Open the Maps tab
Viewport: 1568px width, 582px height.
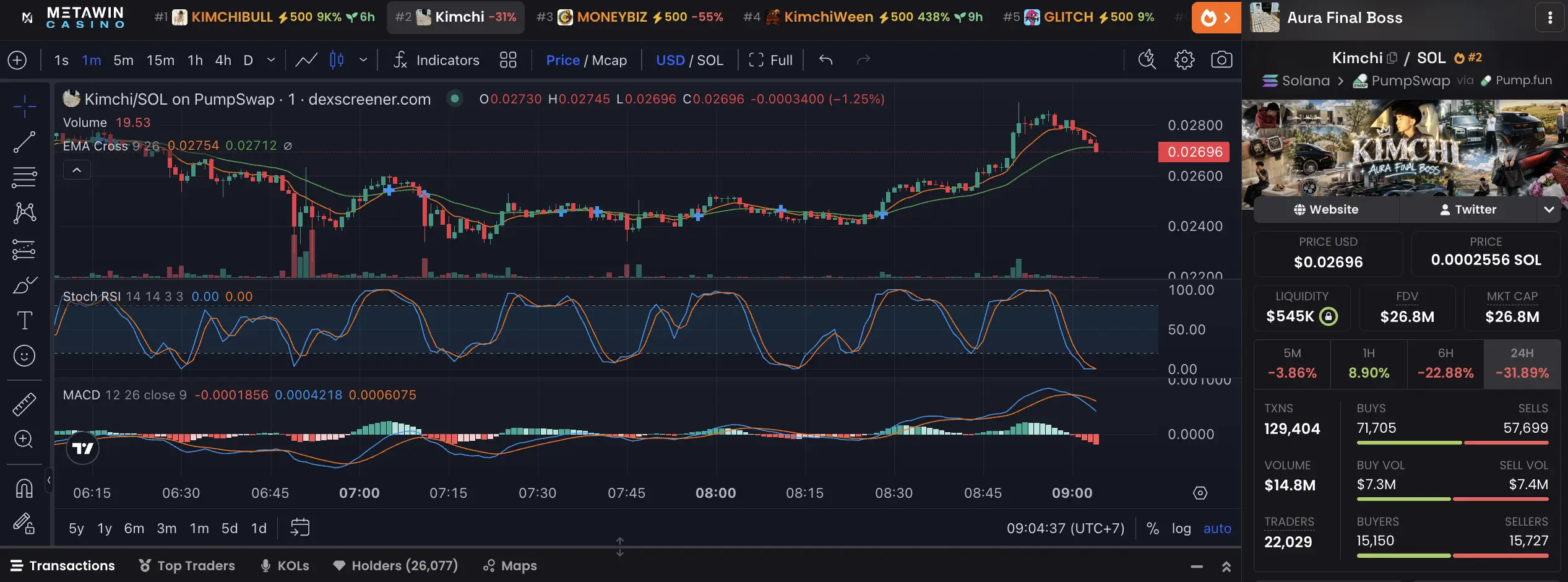click(x=510, y=566)
